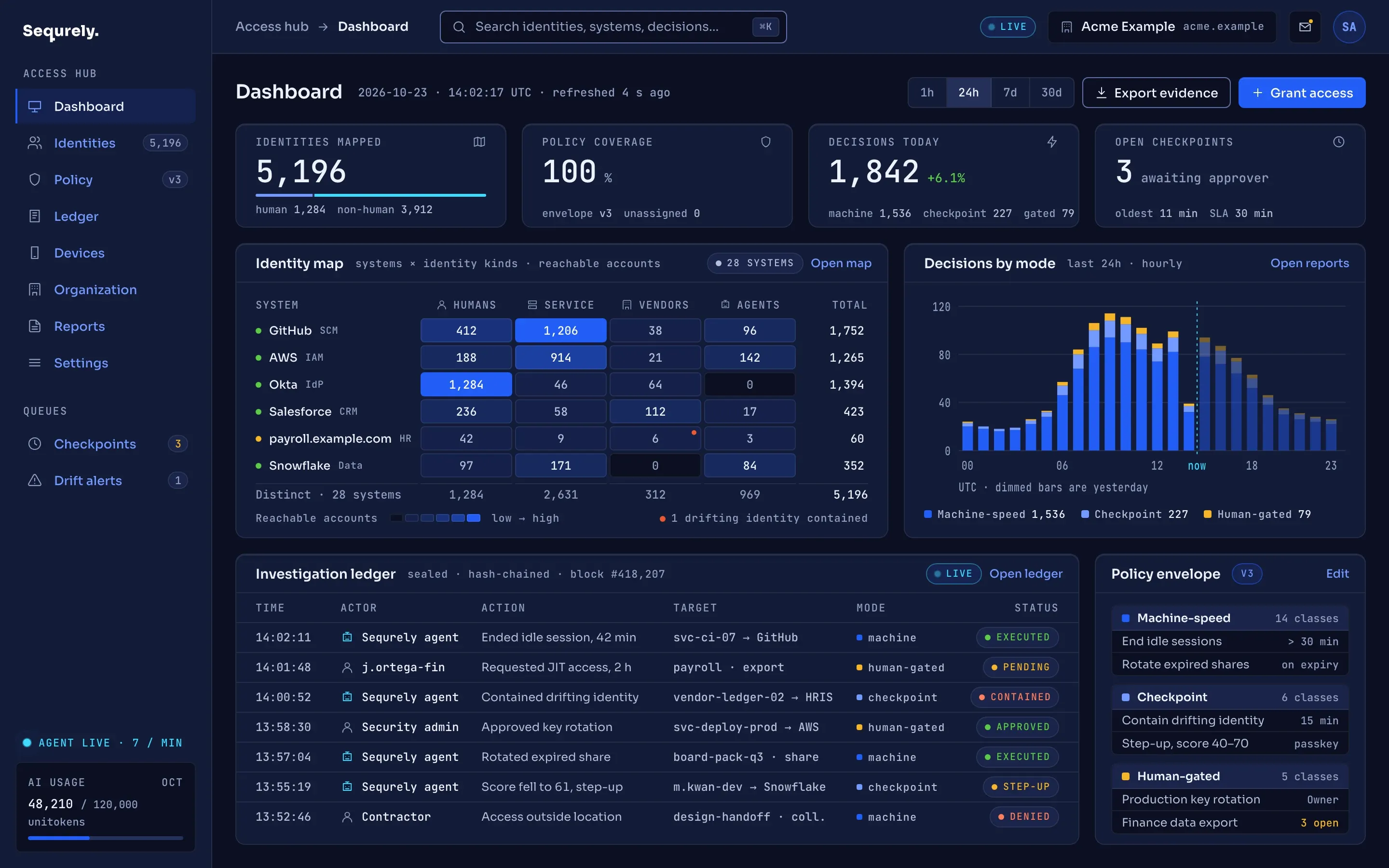
Task: Switch to the 7d time range
Action: click(1009, 93)
